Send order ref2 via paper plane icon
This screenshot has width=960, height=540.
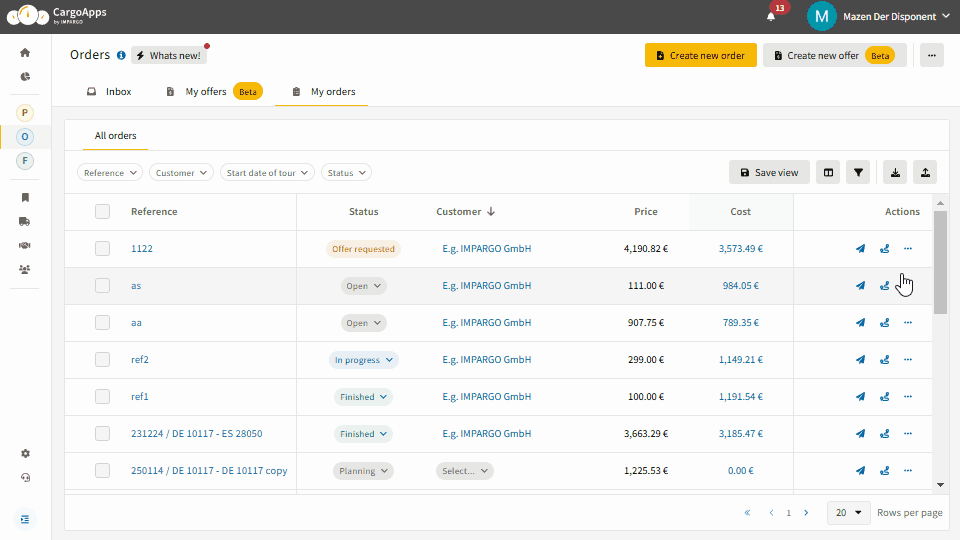tap(860, 359)
